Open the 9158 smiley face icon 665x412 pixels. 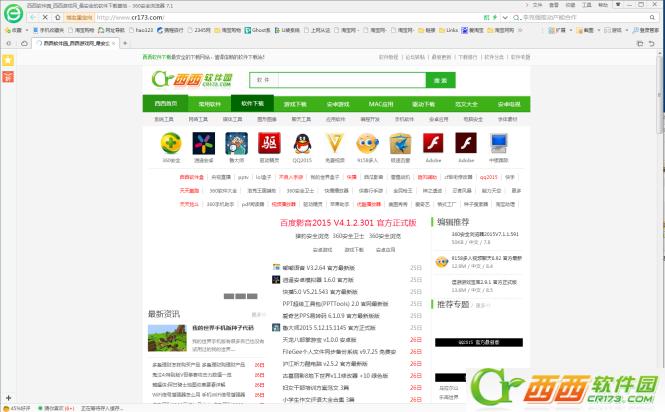point(367,143)
